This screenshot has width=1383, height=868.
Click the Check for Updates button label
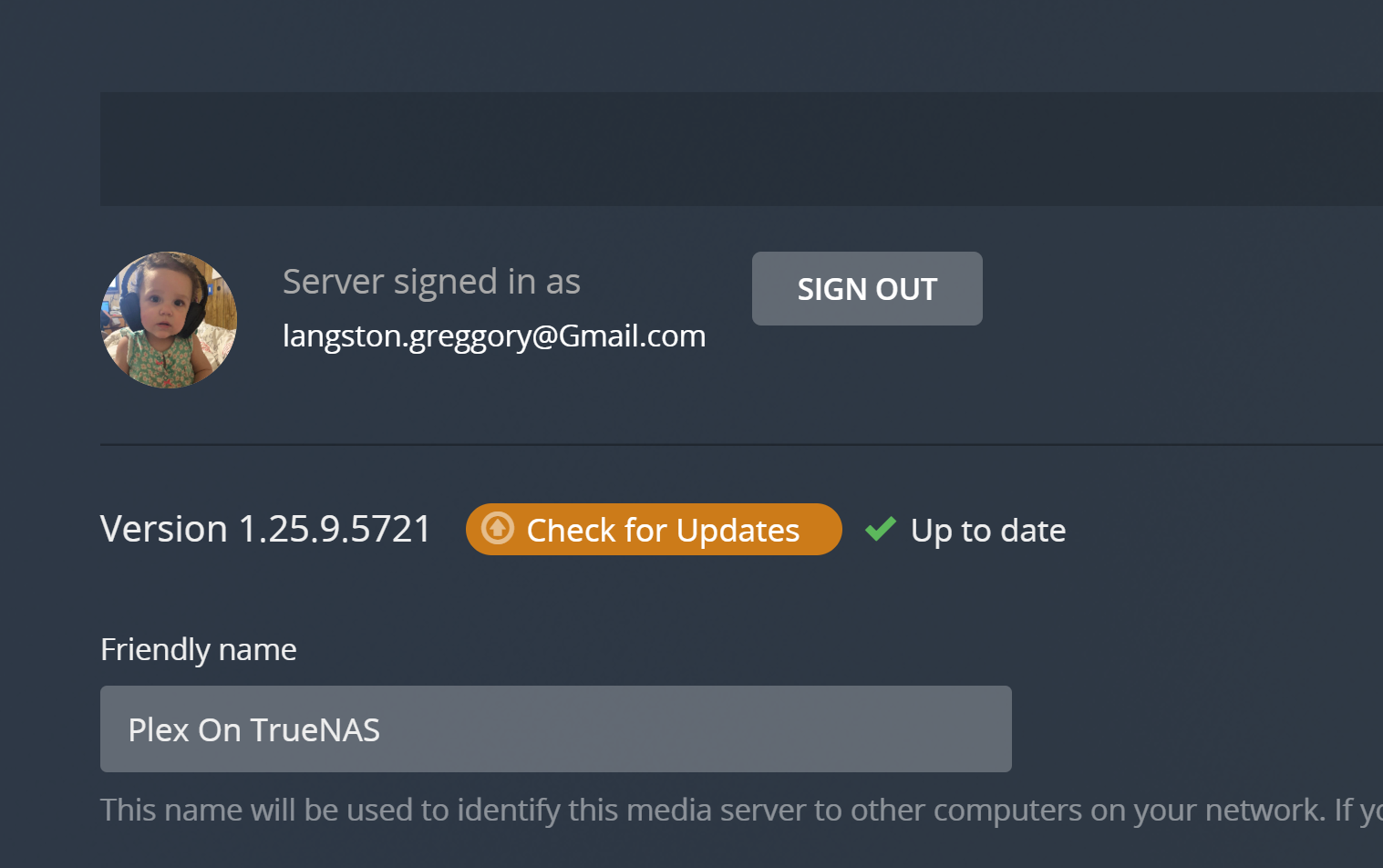tap(663, 530)
